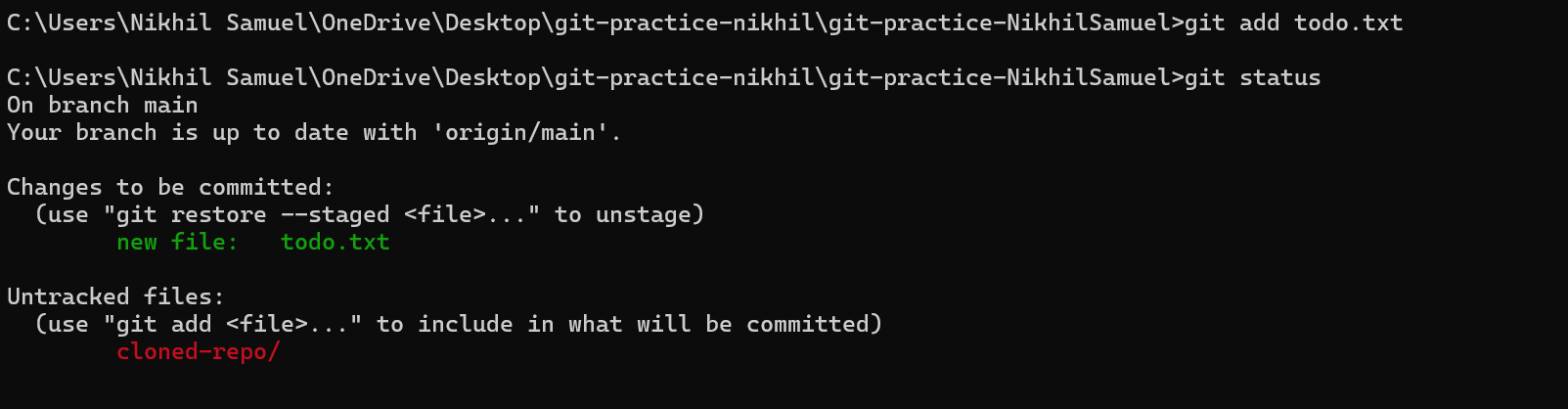
Task: Click the word "status" in the second command
Action: [x=1279, y=77]
